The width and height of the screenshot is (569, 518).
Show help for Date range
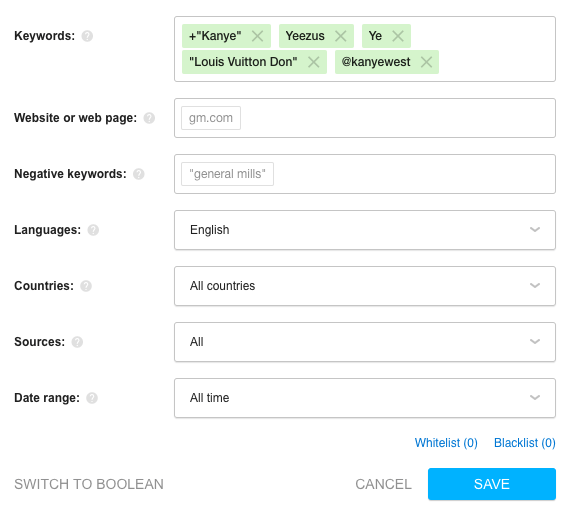click(92, 398)
